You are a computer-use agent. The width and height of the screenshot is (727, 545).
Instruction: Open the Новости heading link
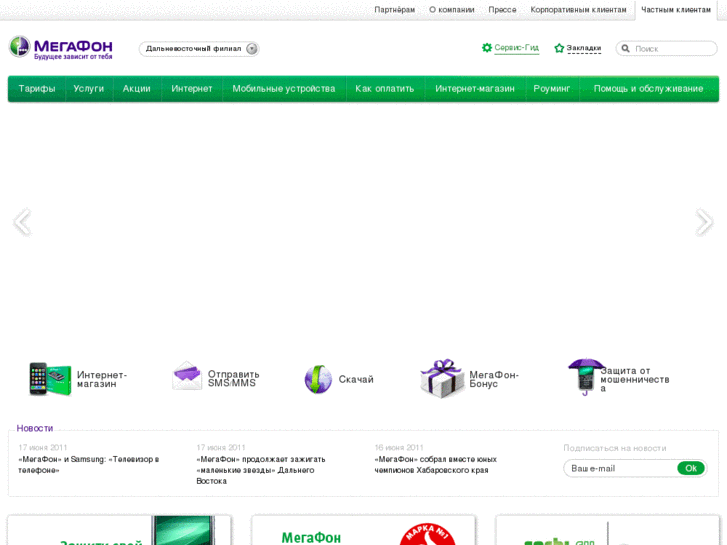[x=35, y=428]
